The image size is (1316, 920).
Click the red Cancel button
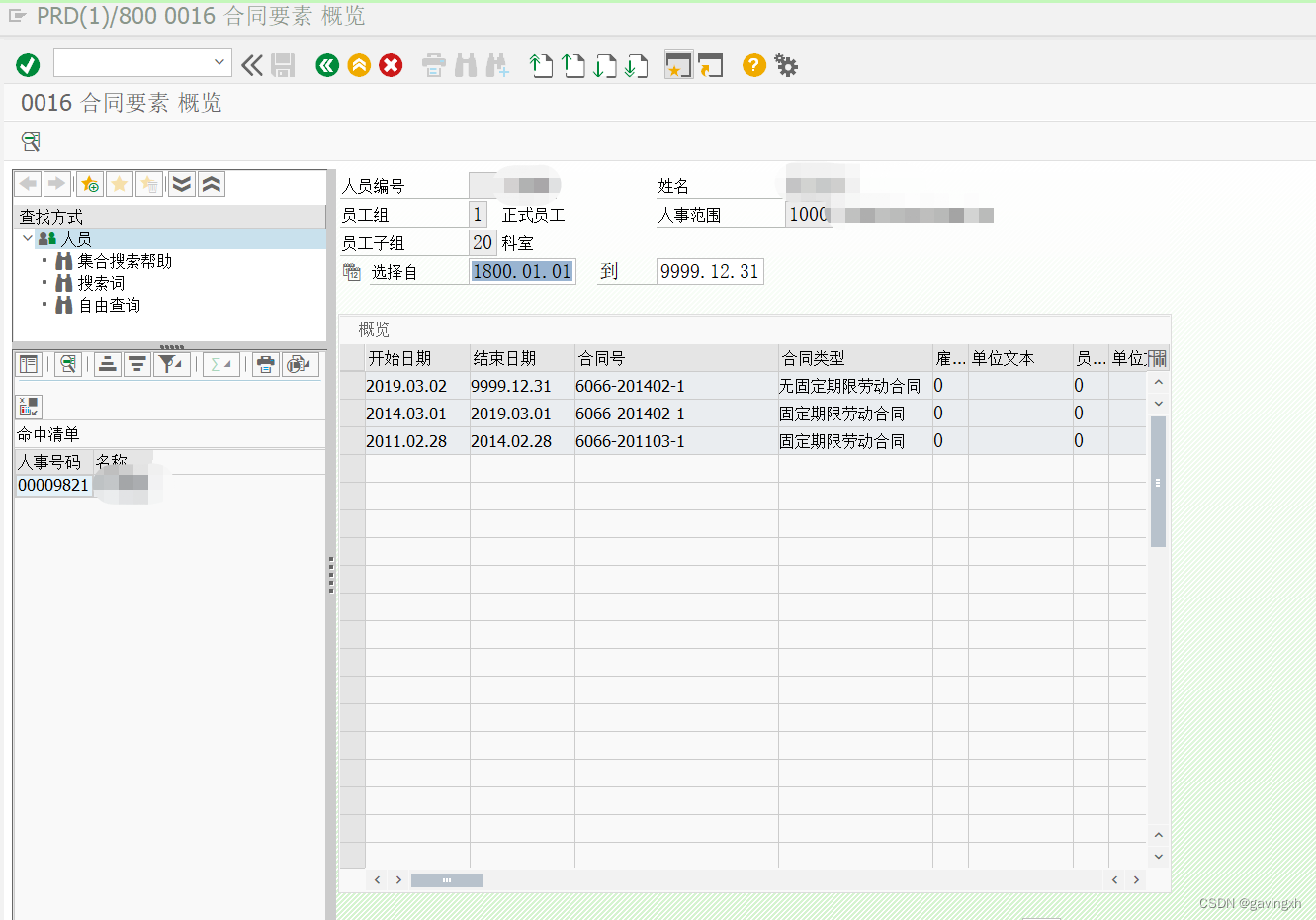coord(391,65)
